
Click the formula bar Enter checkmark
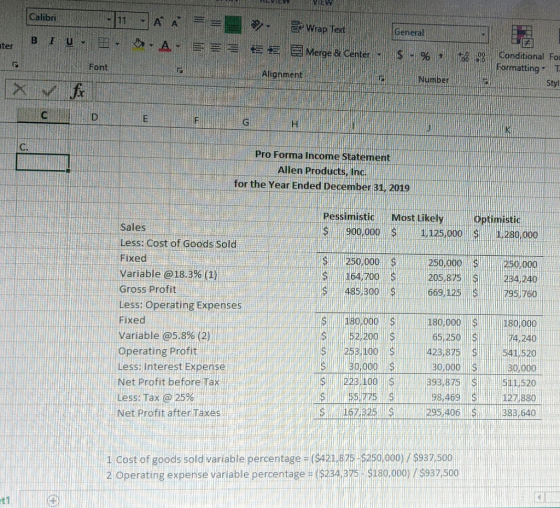pos(49,91)
